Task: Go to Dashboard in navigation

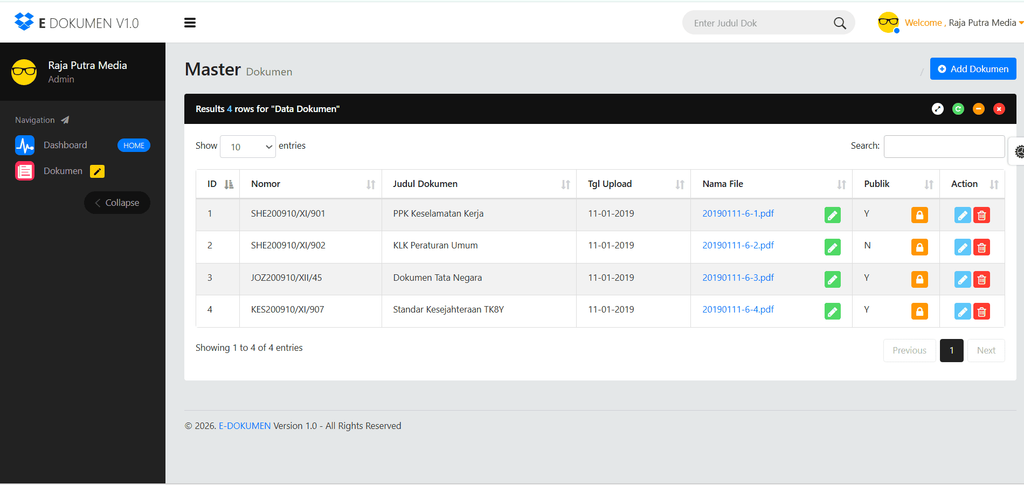Action: pyautogui.click(x=65, y=145)
